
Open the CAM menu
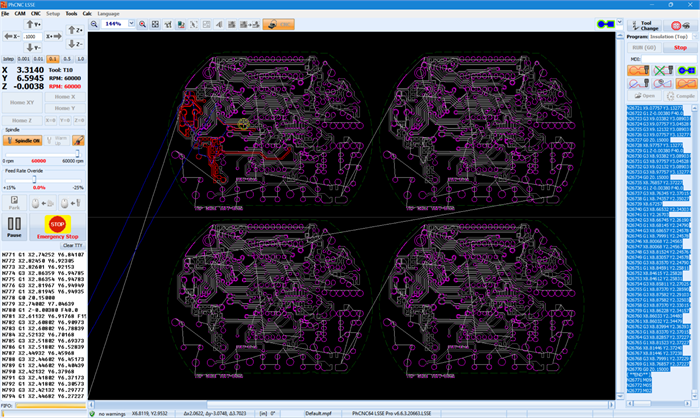(x=20, y=14)
